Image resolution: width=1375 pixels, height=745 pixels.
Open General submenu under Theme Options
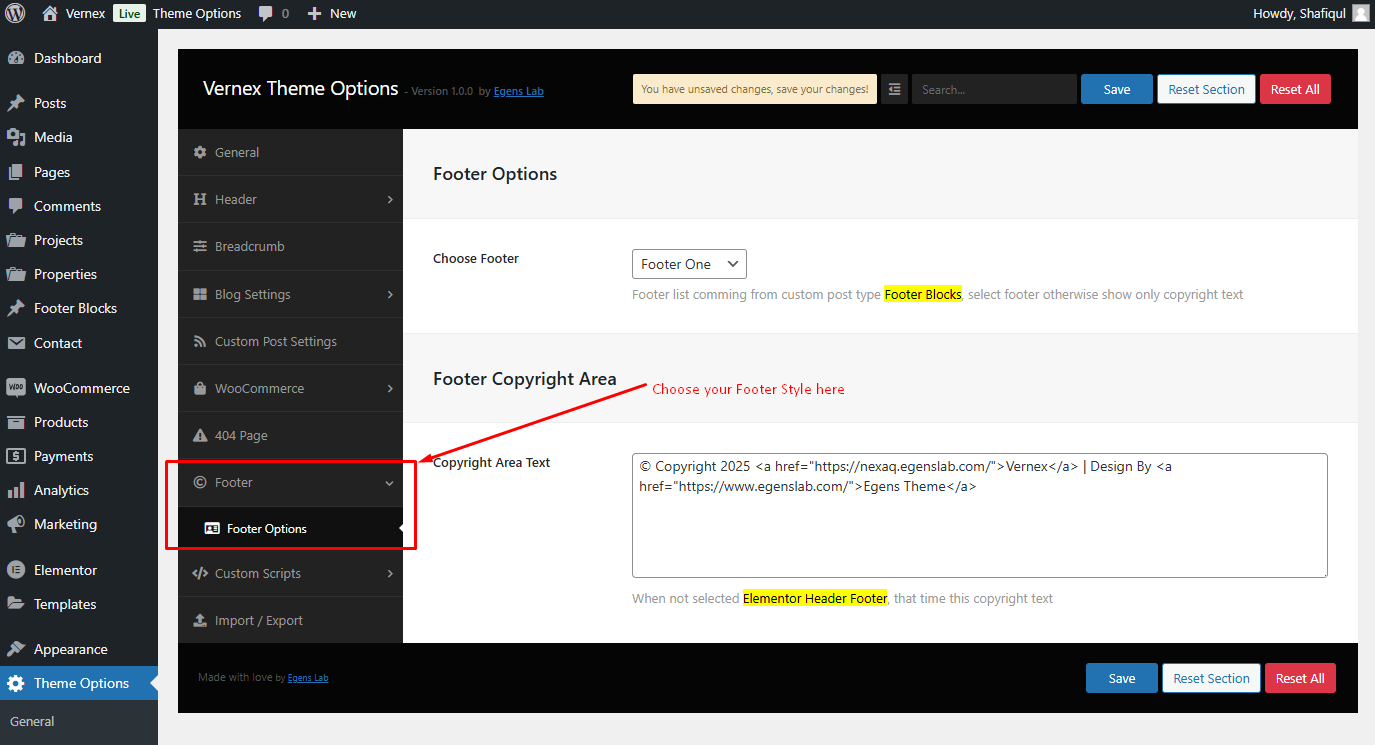[32, 721]
